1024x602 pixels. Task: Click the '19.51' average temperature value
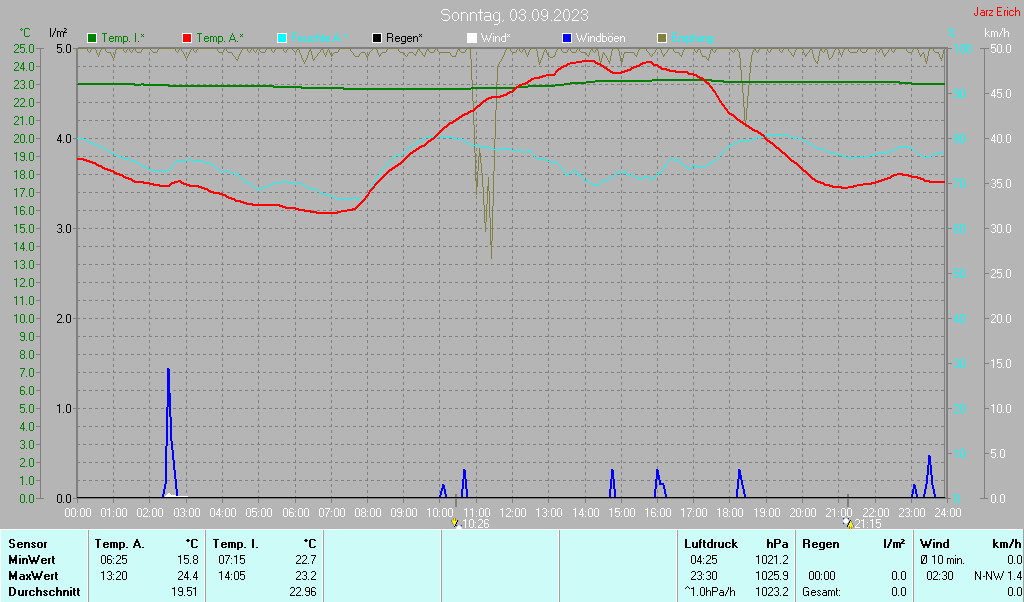tap(185, 592)
